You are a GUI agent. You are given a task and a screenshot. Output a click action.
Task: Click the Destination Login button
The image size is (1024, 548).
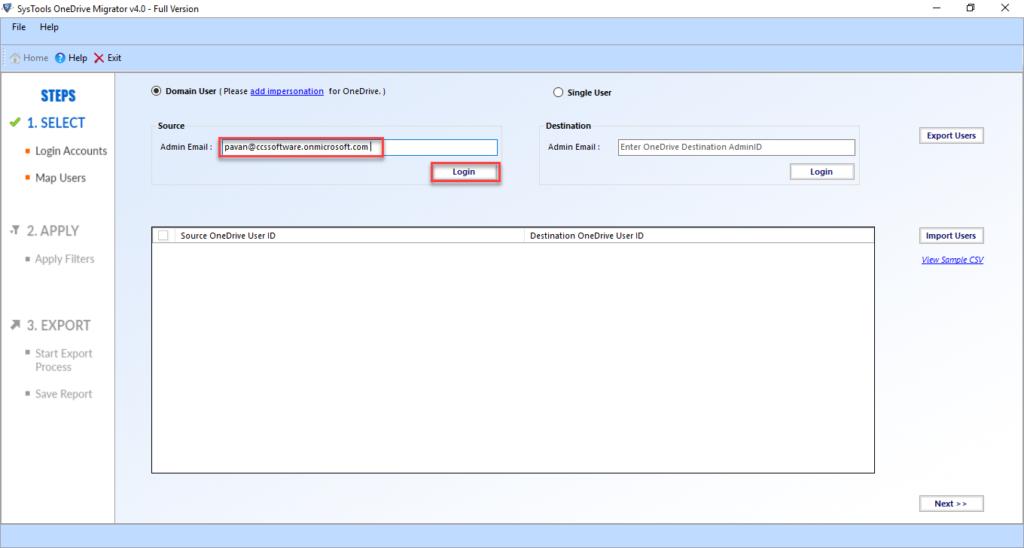tap(822, 172)
